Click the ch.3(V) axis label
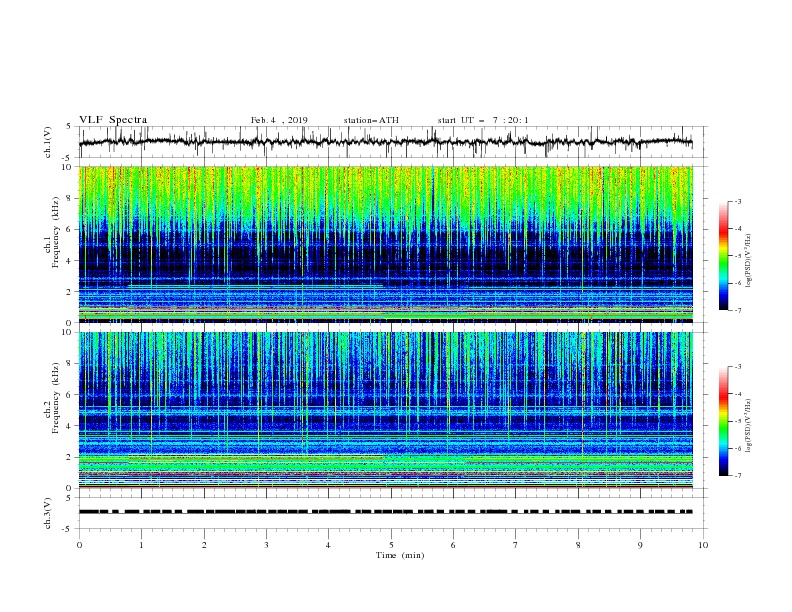 [48, 513]
